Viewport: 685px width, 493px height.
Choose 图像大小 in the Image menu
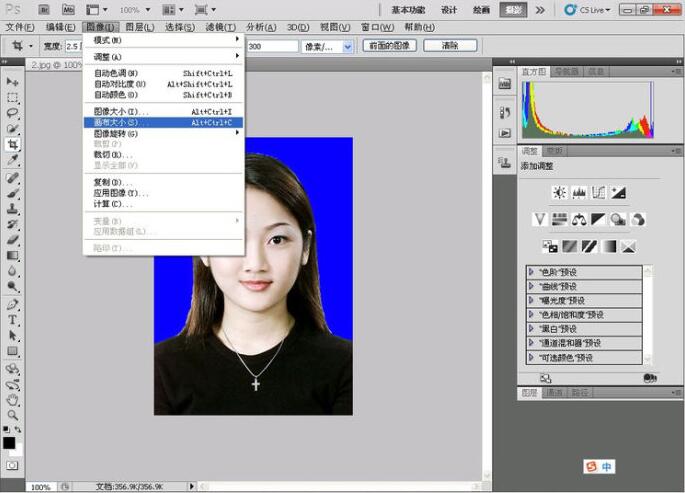(x=120, y=111)
